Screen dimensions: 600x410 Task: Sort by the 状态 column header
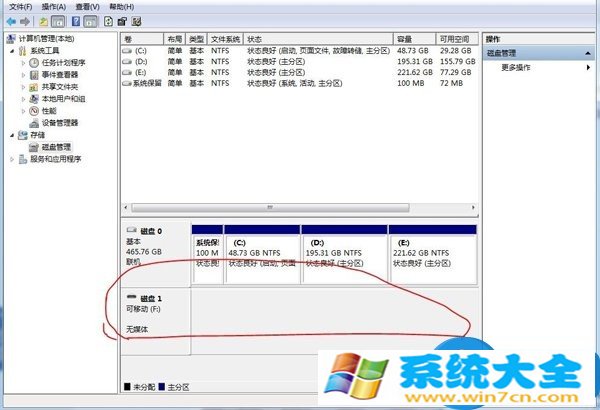[x=318, y=39]
